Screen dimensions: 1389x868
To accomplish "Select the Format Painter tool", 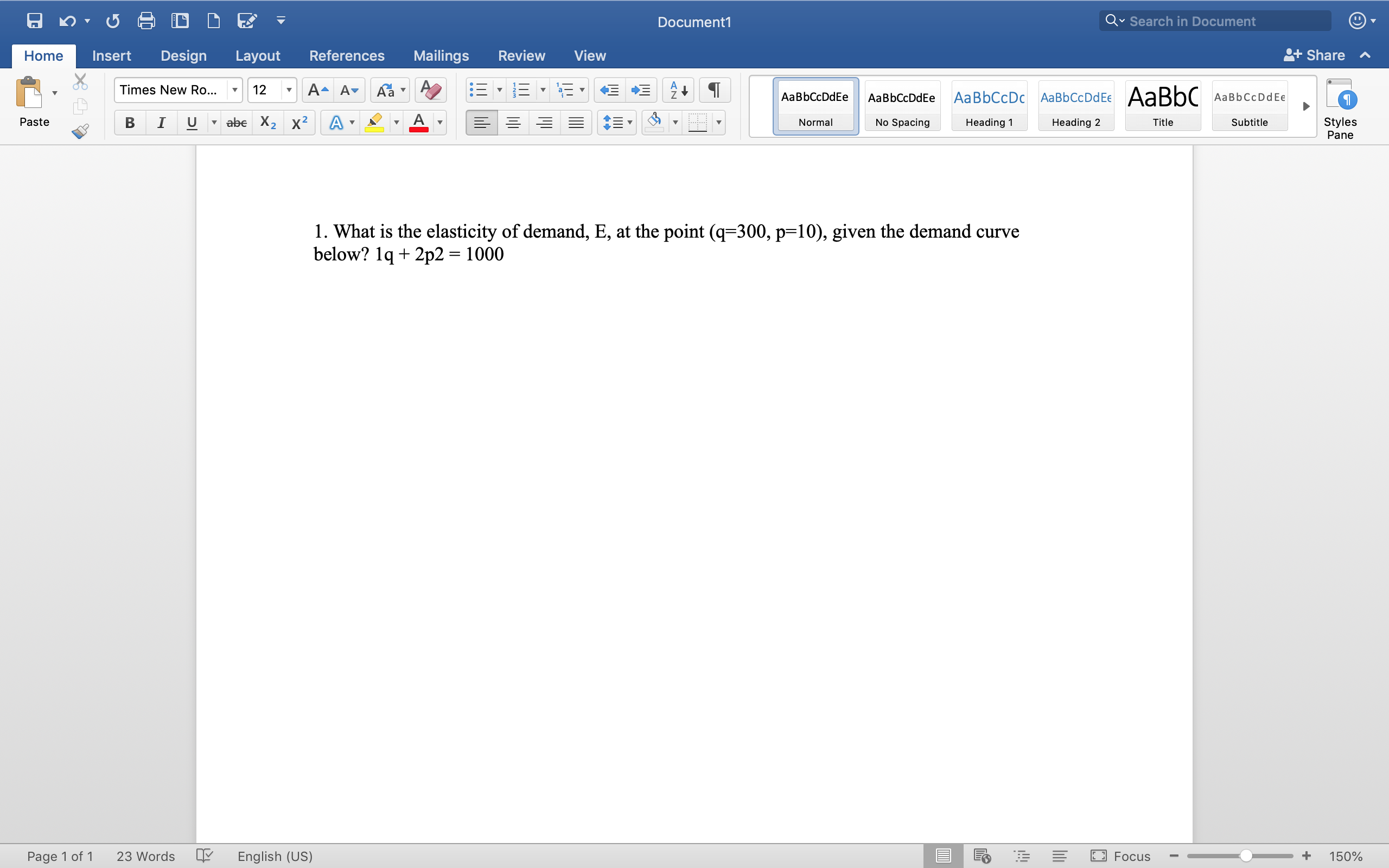I will pyautogui.click(x=80, y=130).
